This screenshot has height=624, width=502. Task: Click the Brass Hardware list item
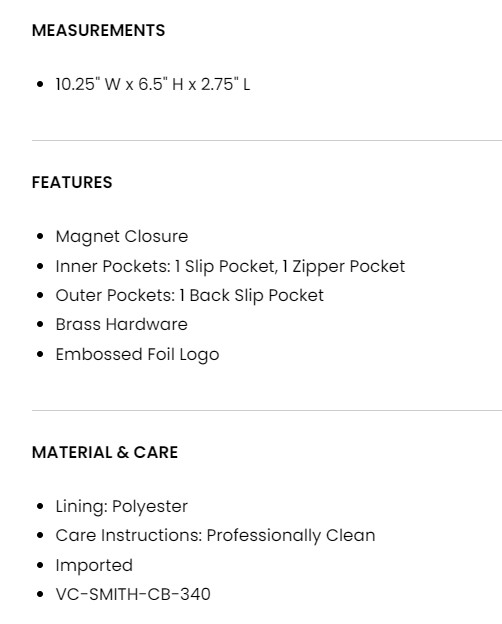pos(121,324)
